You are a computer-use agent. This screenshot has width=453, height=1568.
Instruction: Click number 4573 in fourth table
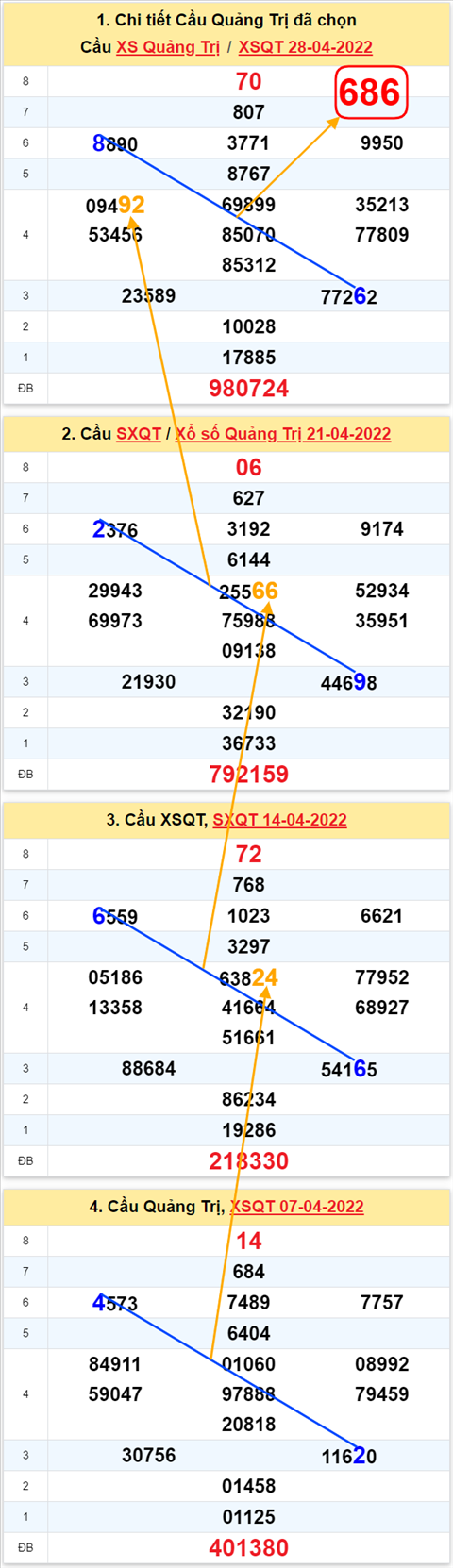pyautogui.click(x=115, y=1304)
